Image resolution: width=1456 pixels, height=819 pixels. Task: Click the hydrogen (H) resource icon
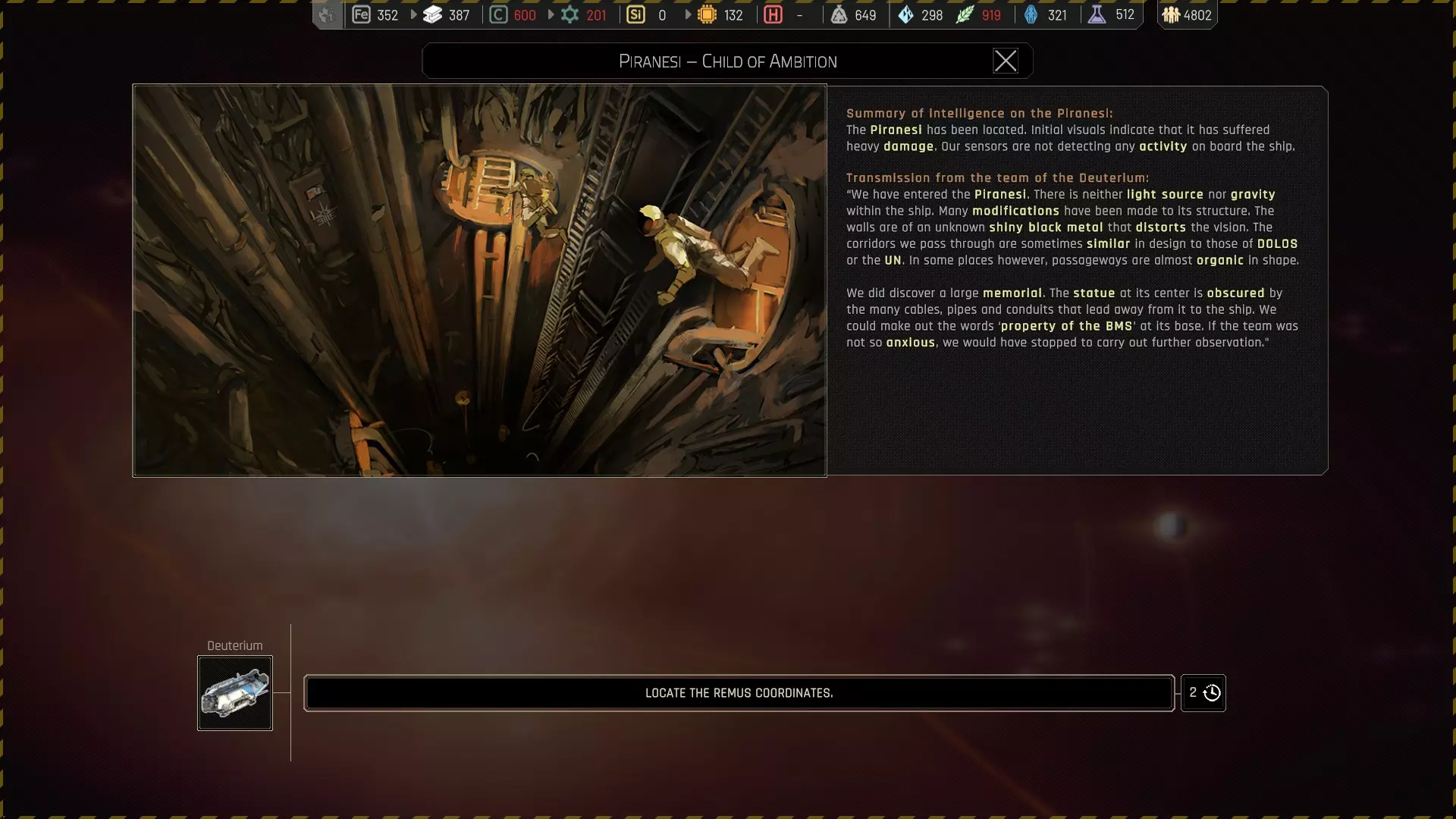tap(773, 14)
